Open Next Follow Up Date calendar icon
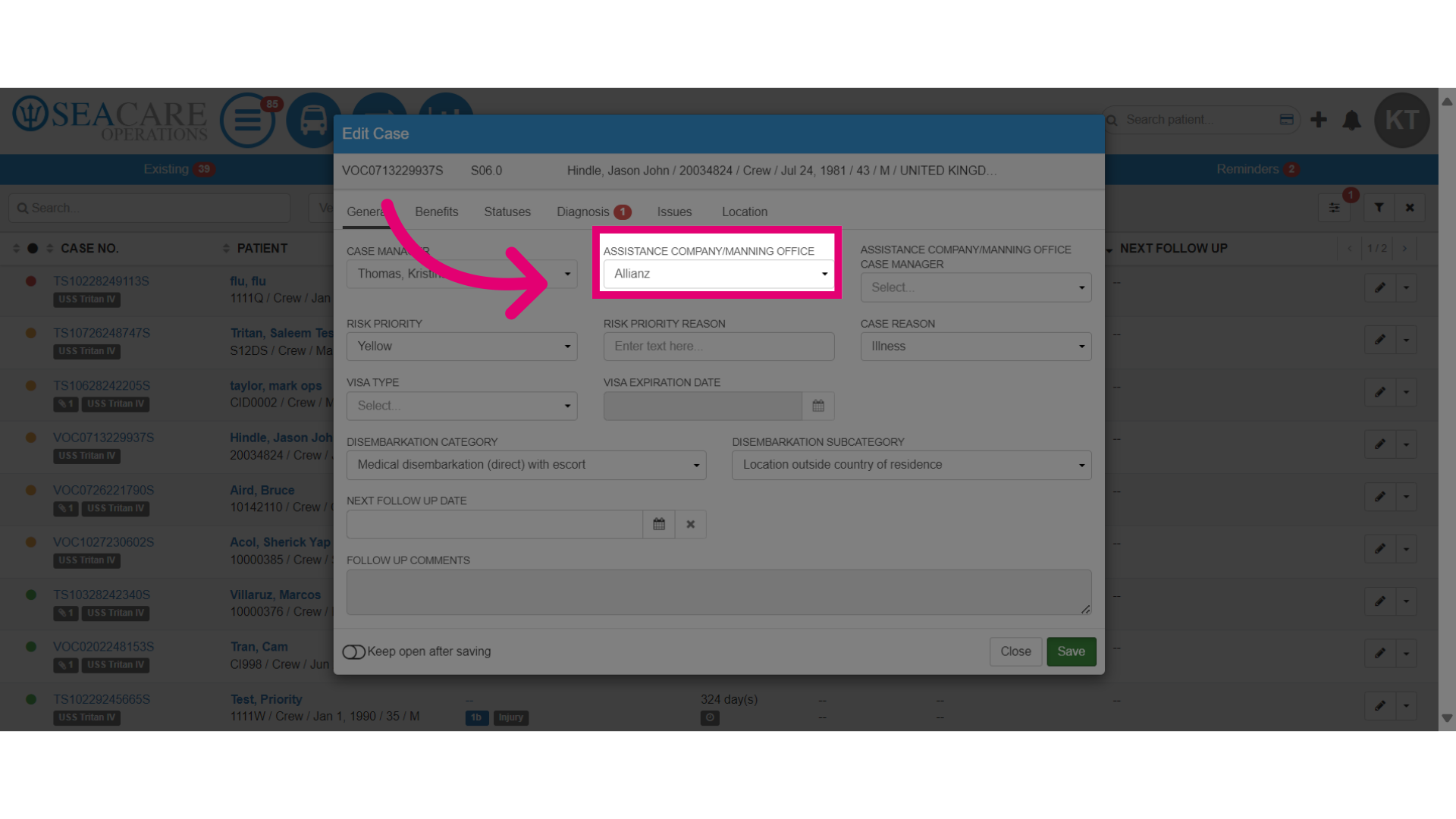Image resolution: width=1456 pixels, height=819 pixels. [659, 524]
